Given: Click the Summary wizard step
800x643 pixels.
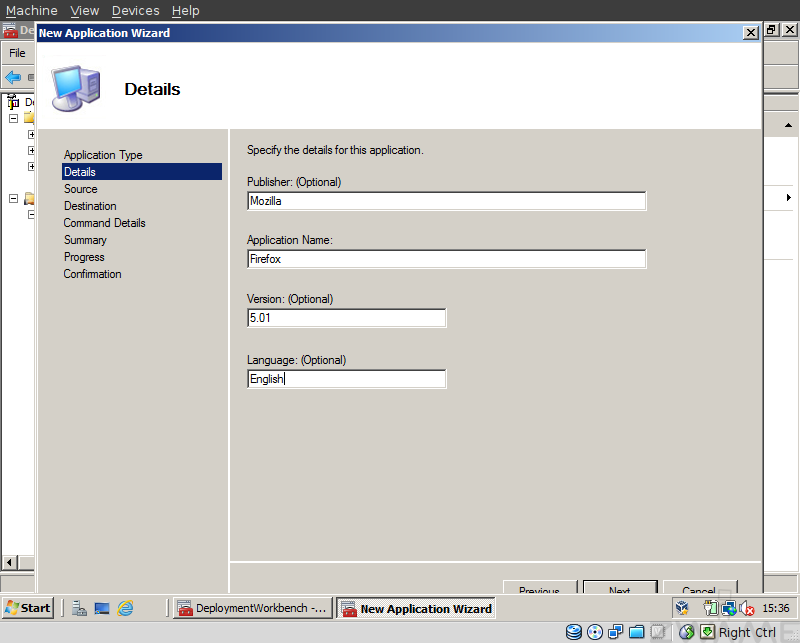Looking at the screenshot, I should click(85, 240).
